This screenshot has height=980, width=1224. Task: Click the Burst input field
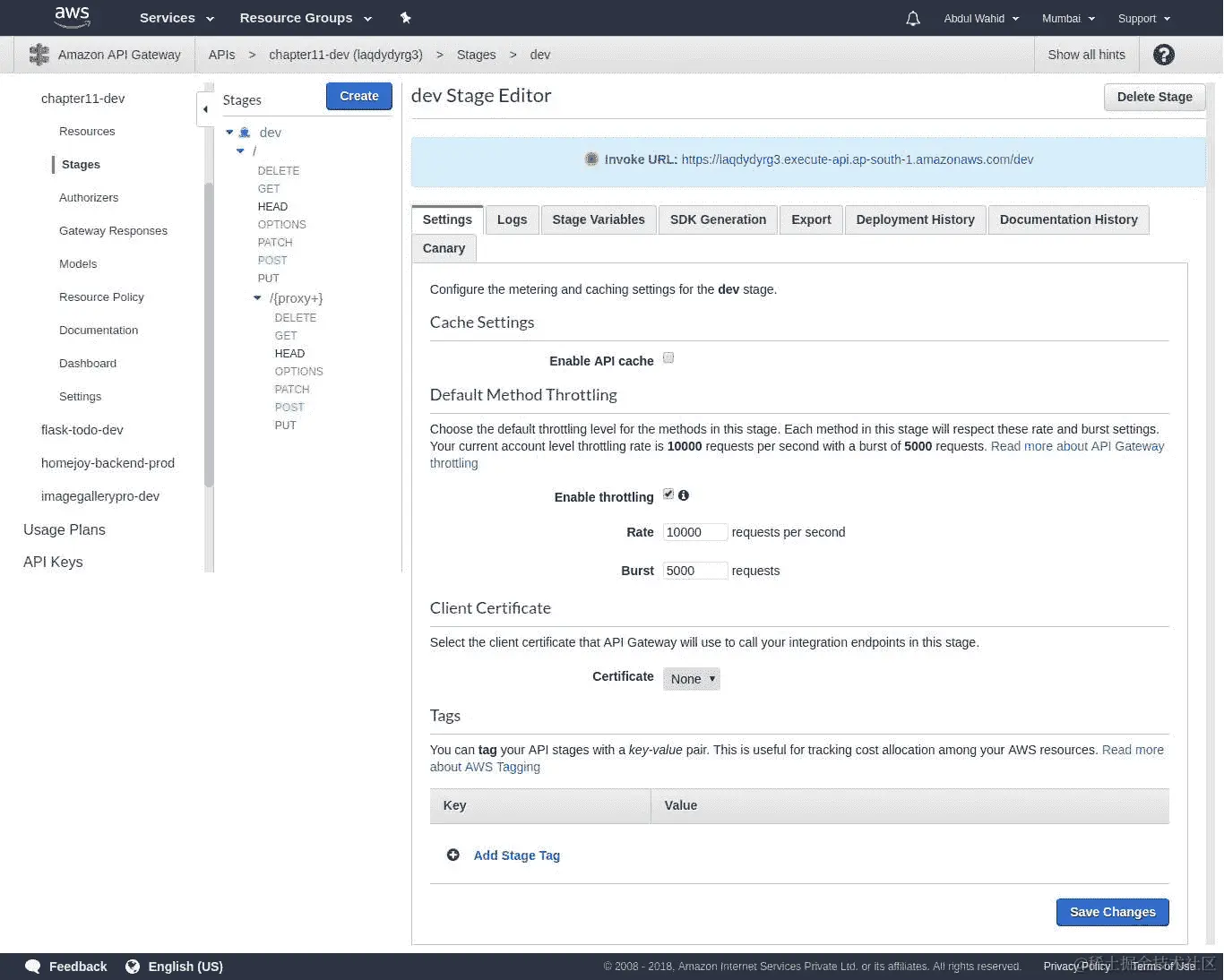tap(695, 571)
